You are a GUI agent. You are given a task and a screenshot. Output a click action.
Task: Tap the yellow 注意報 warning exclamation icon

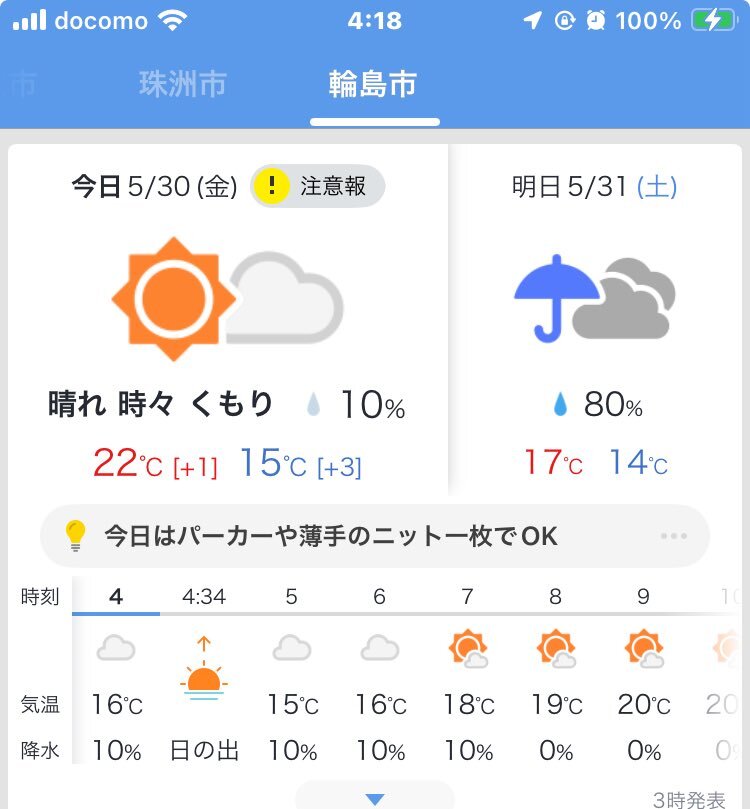(271, 186)
